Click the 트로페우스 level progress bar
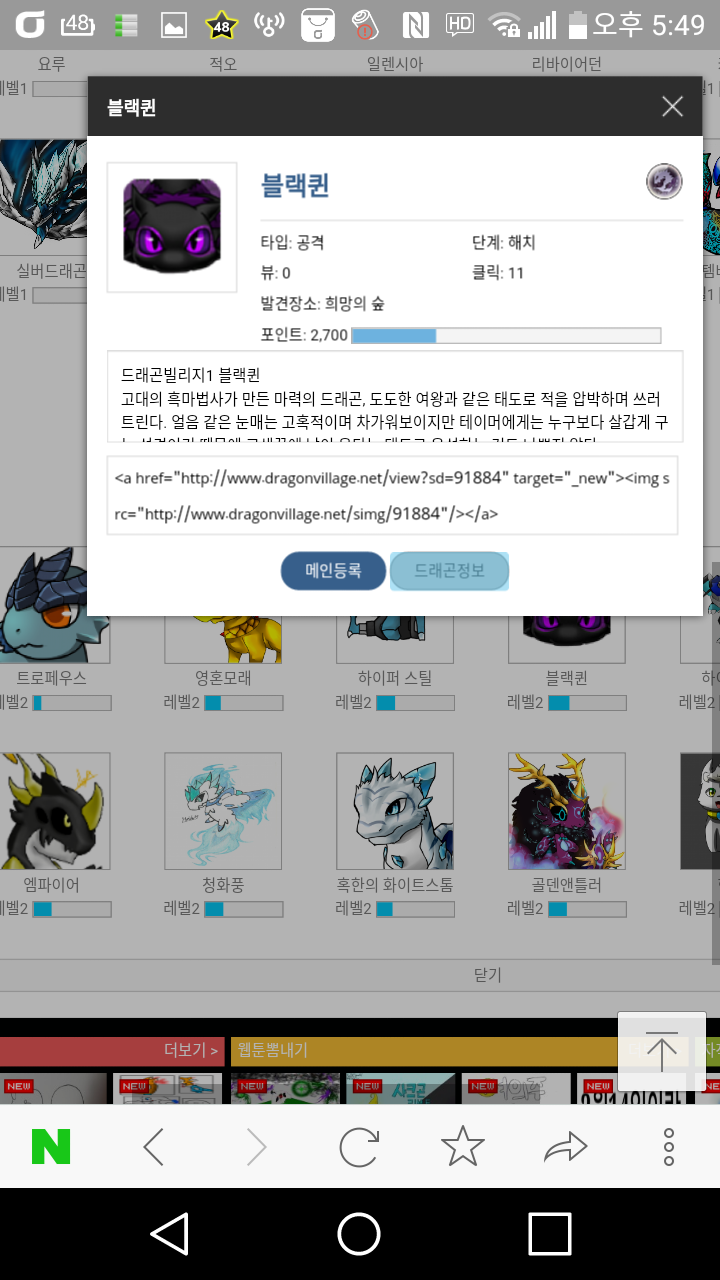The image size is (720, 1280). 71,703
